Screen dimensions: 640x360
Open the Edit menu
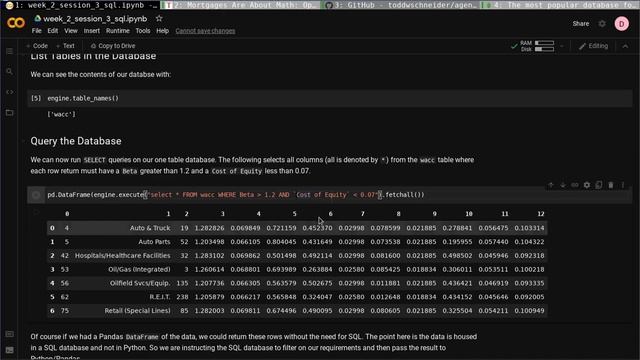coord(53,31)
